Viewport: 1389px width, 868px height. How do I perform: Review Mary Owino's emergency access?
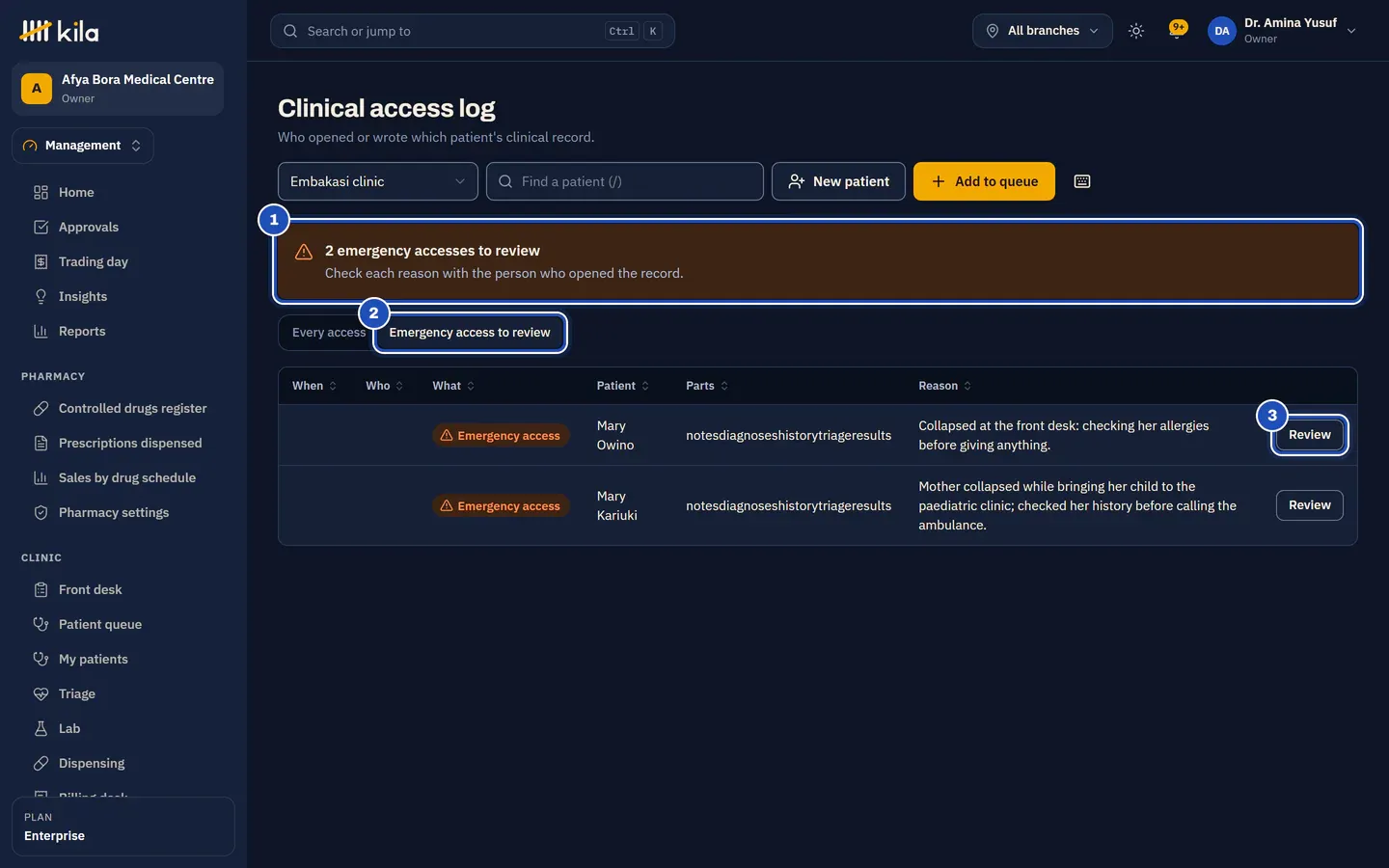point(1310,435)
